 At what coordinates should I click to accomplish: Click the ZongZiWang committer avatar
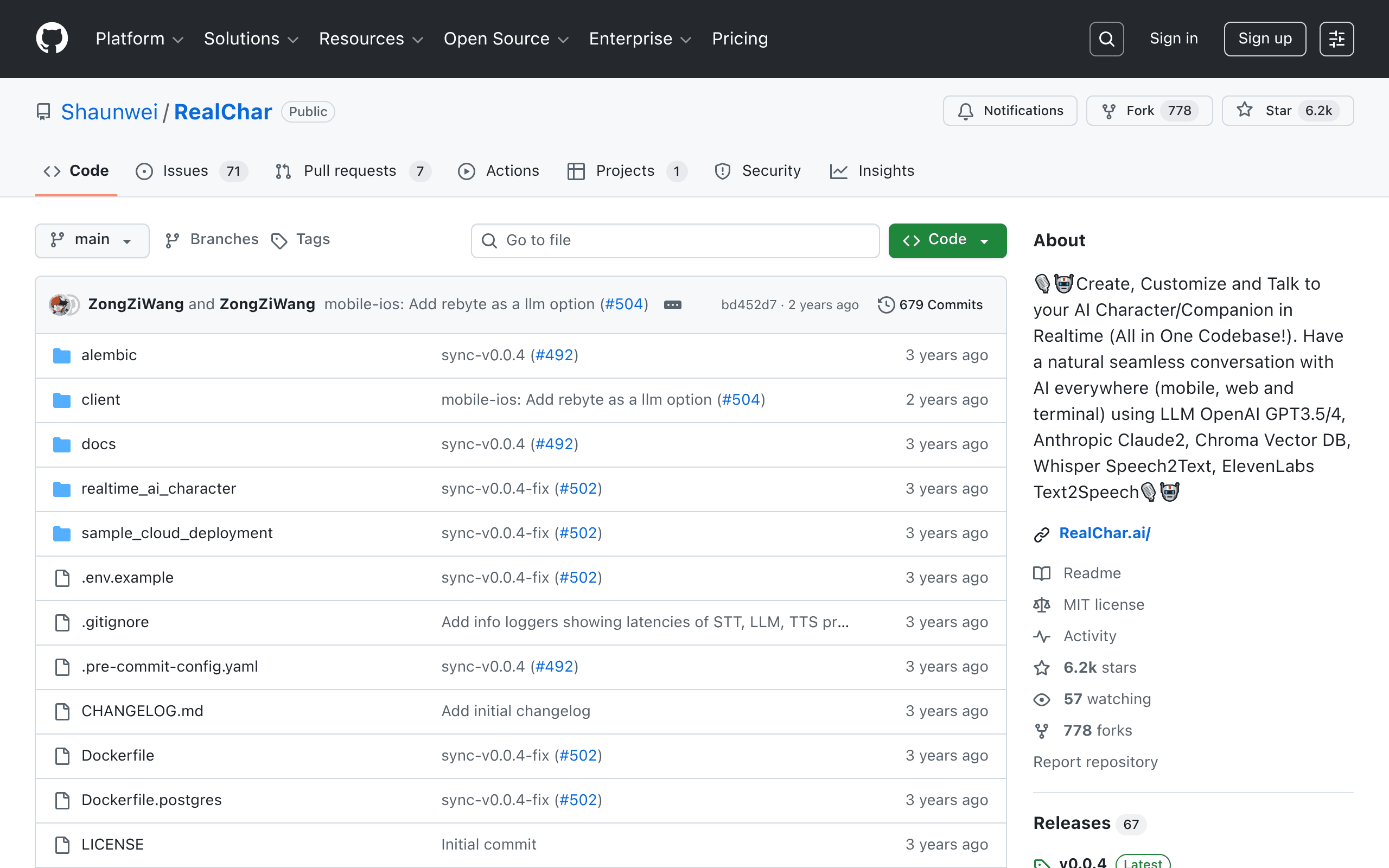tap(60, 305)
